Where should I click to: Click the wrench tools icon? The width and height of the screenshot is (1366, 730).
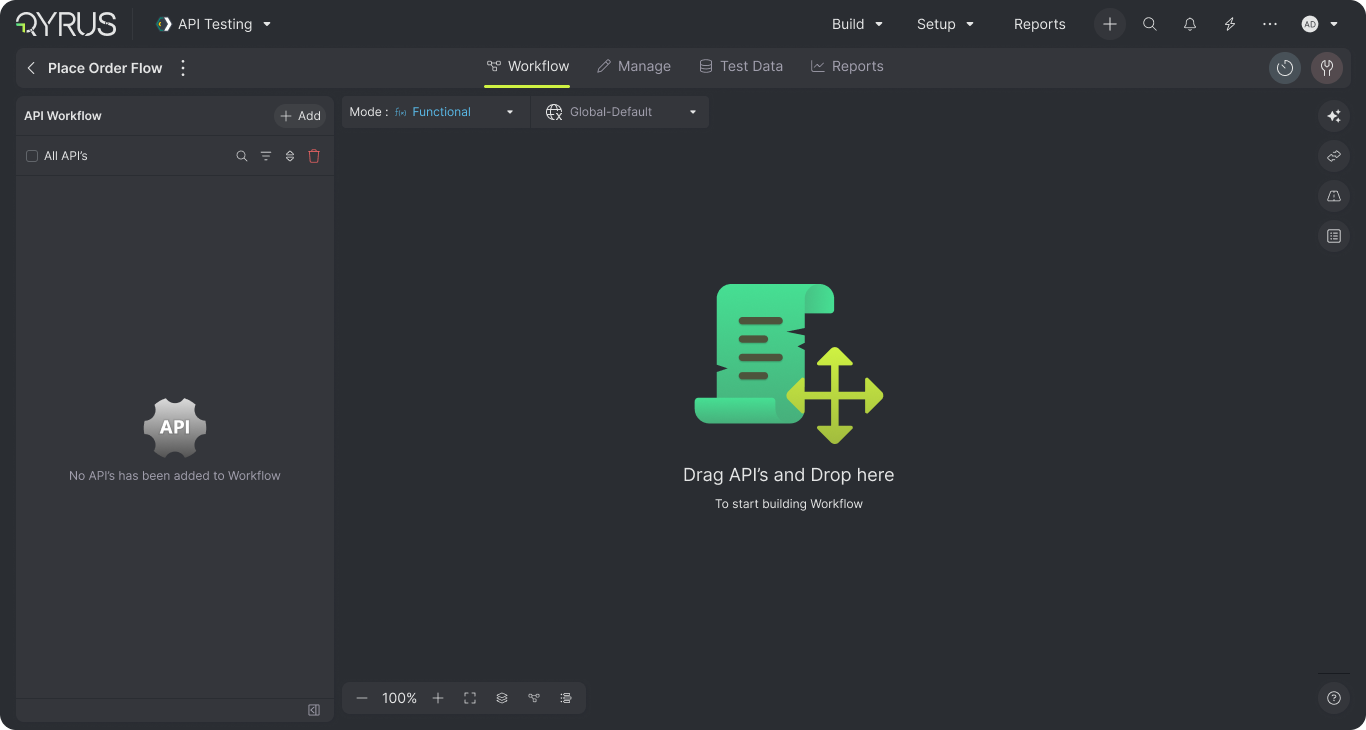[1327, 68]
